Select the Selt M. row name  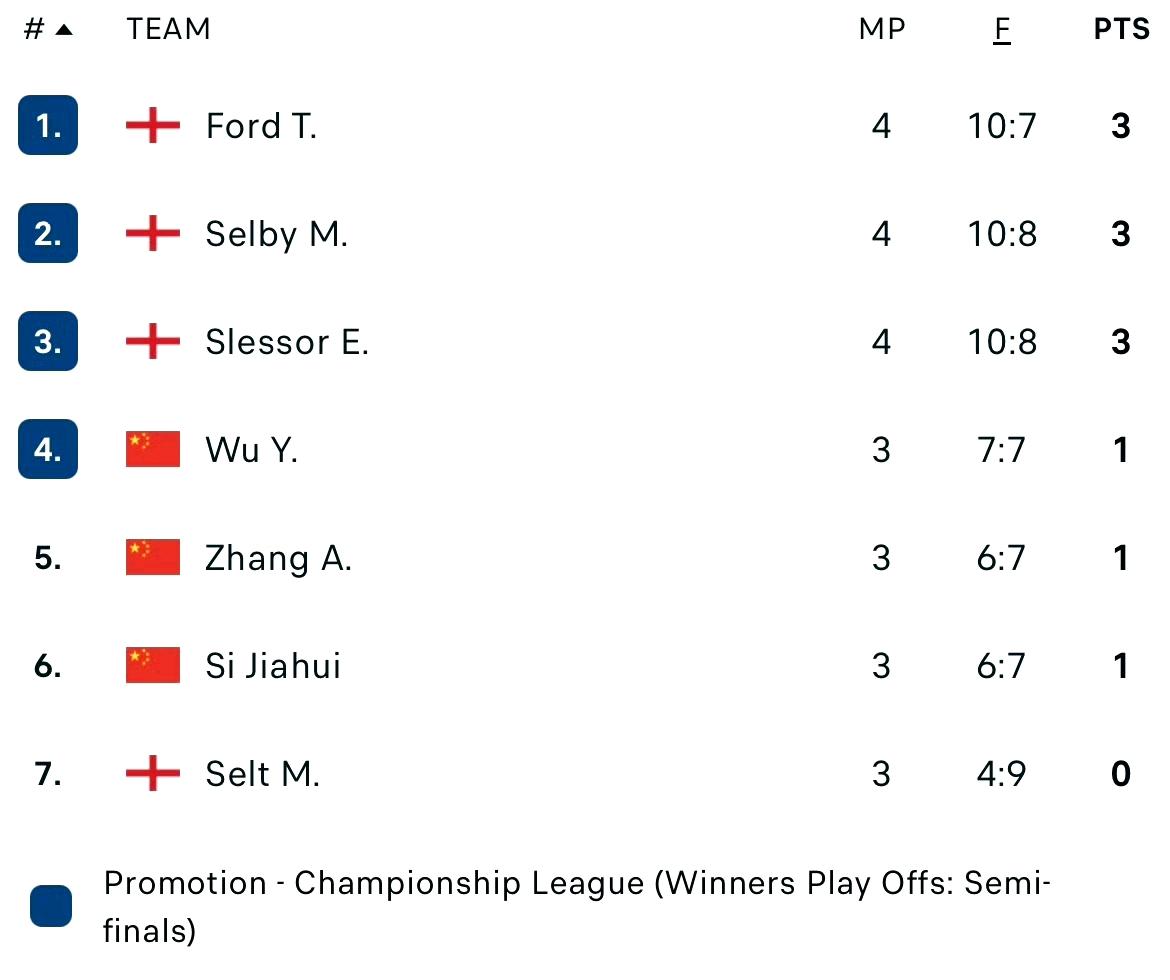[x=262, y=774]
